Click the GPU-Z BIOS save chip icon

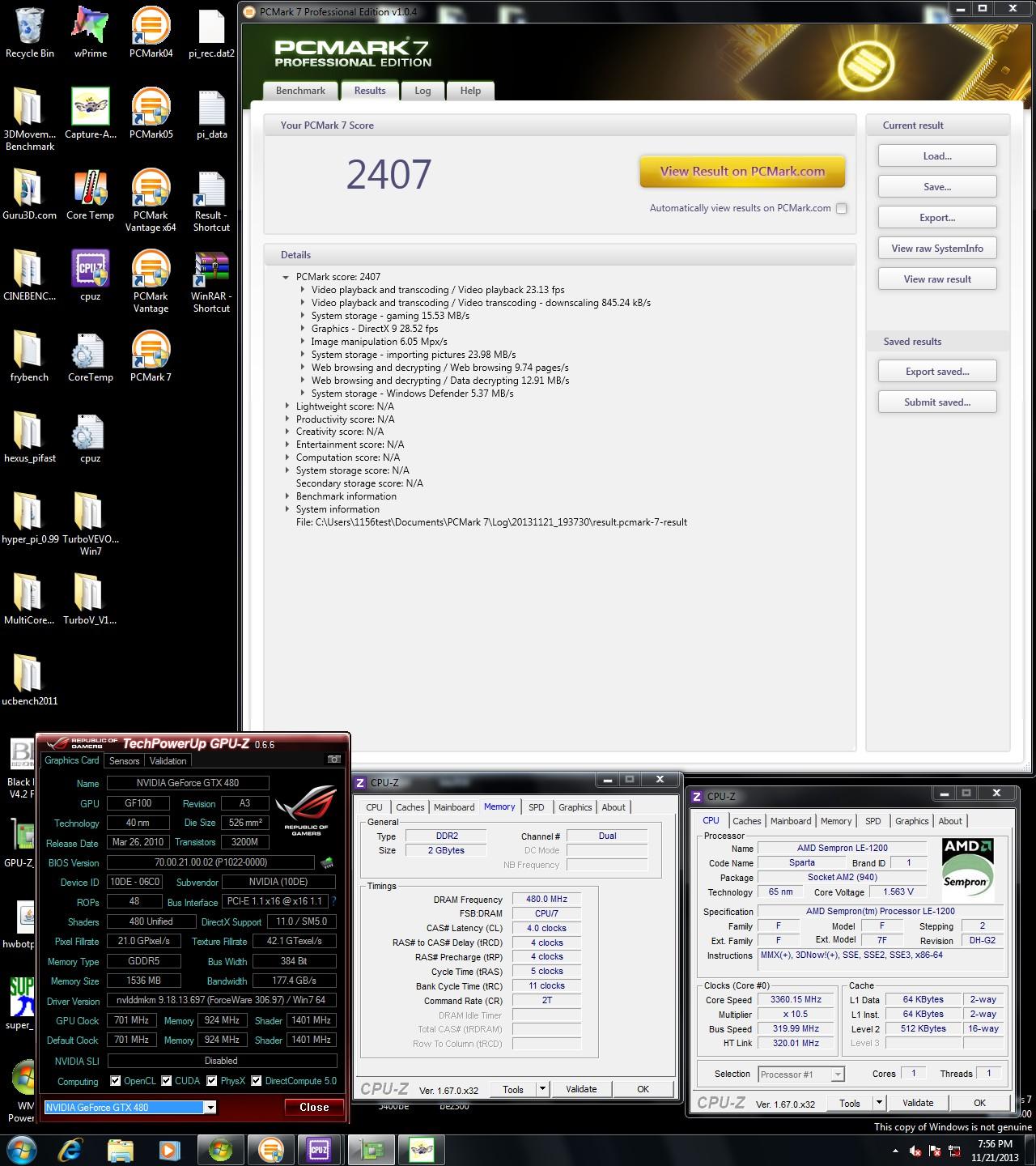coord(327,862)
